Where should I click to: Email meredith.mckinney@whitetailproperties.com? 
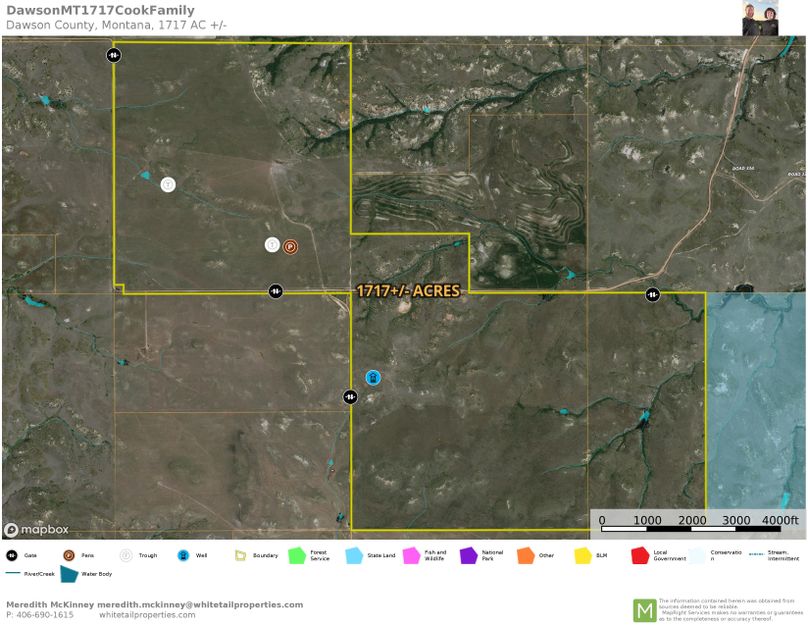[198, 604]
